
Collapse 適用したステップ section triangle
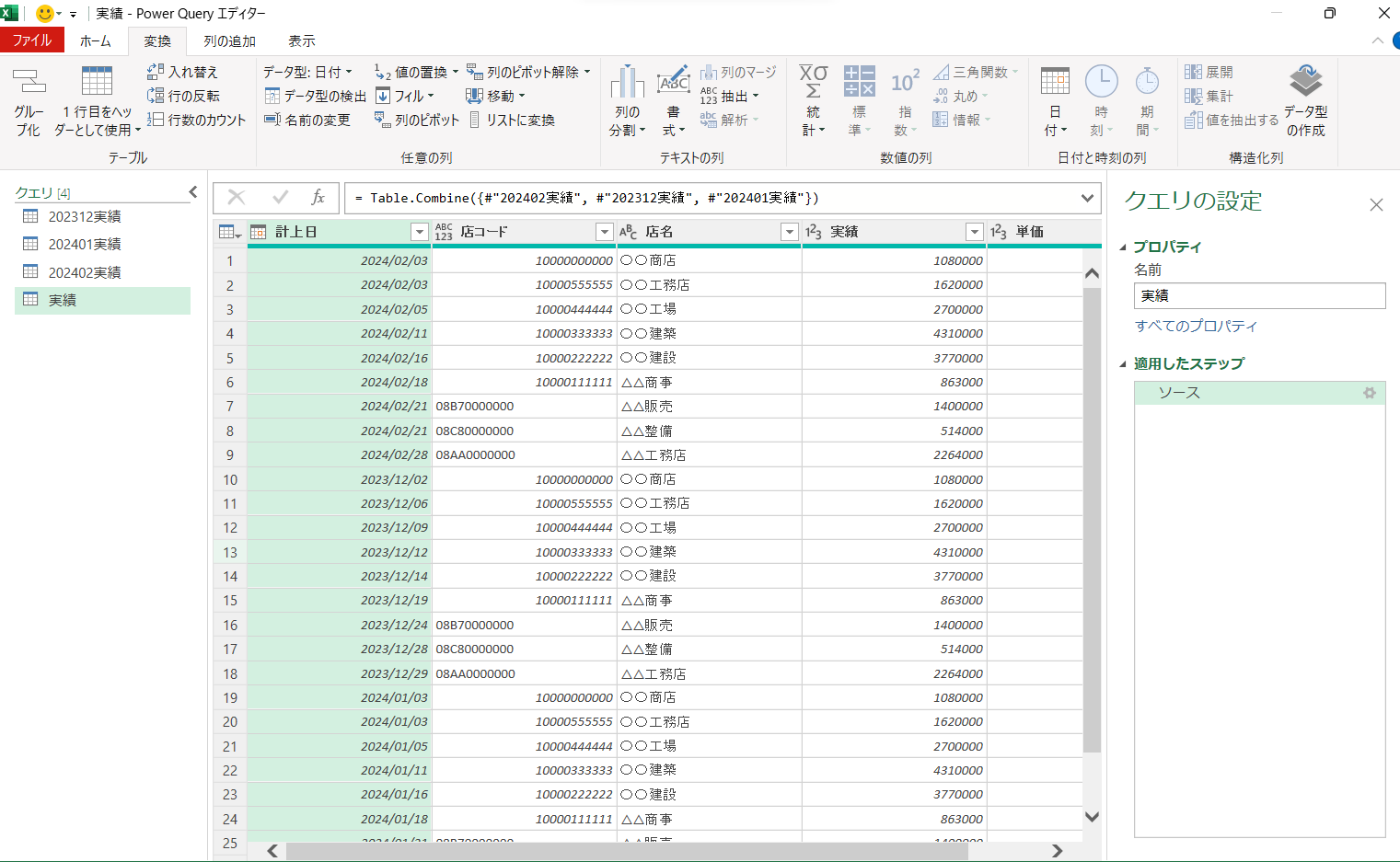1123,364
